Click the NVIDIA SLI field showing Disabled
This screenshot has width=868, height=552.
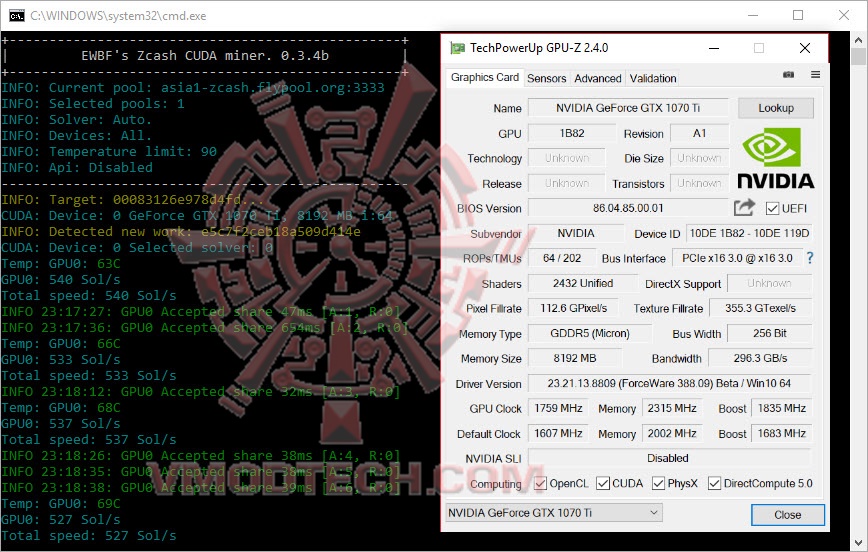tap(668, 458)
